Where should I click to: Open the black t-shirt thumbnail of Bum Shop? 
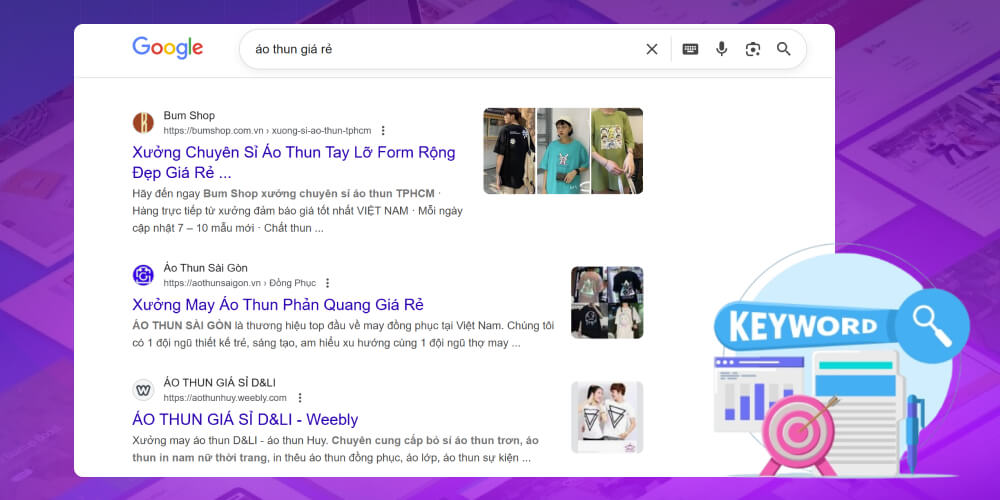[509, 151]
